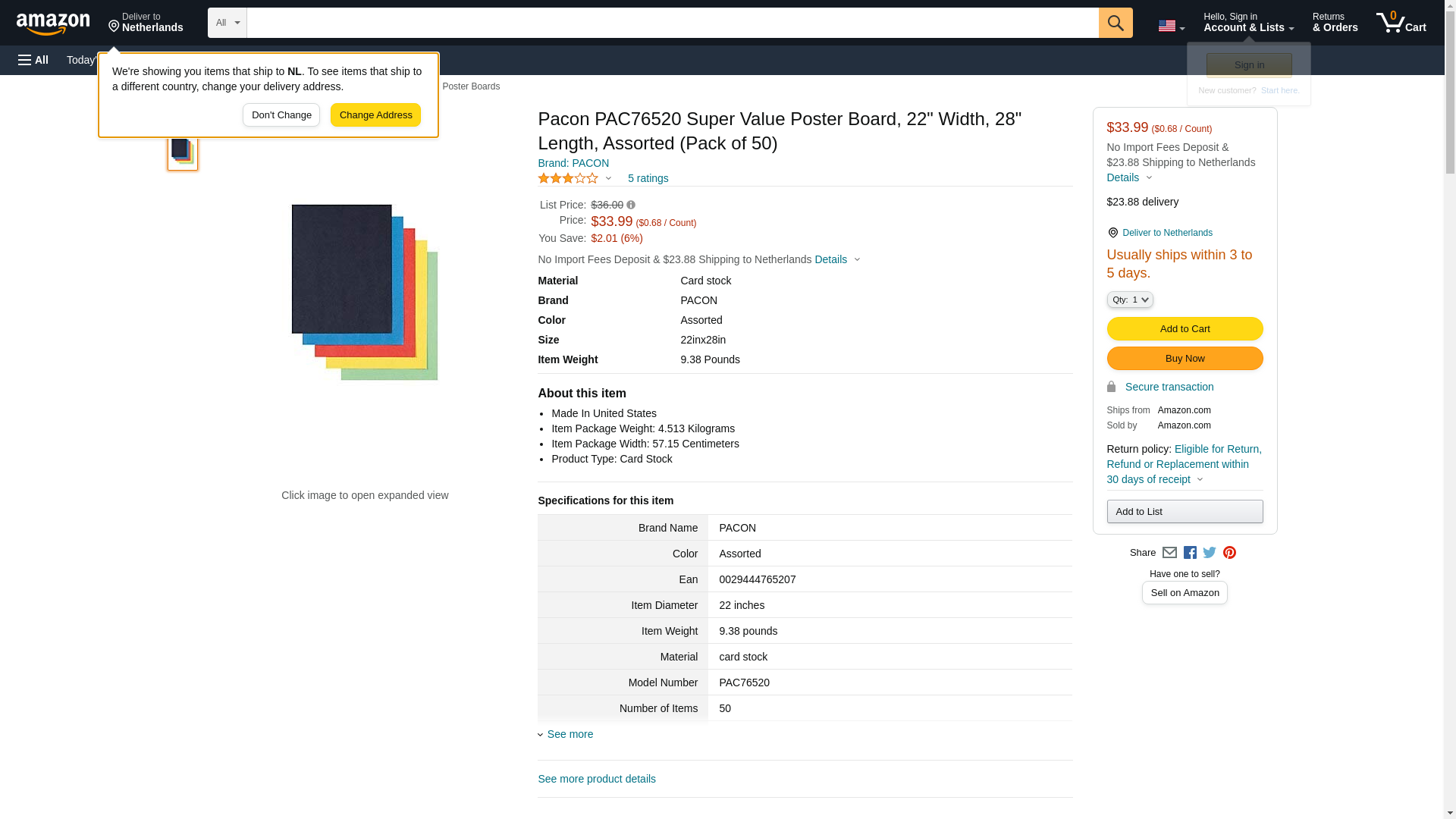Share product on Pinterest
This screenshot has width=1456, height=819.
tap(1229, 553)
